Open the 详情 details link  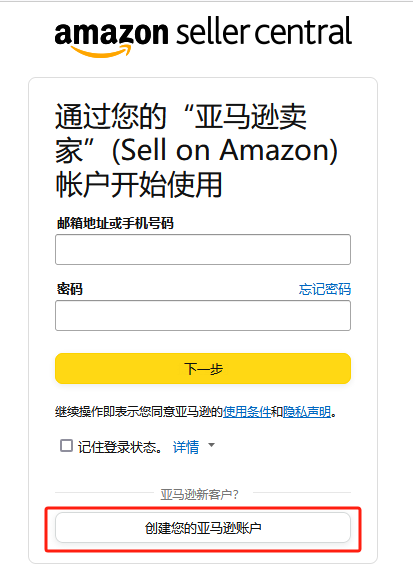[x=186, y=447]
